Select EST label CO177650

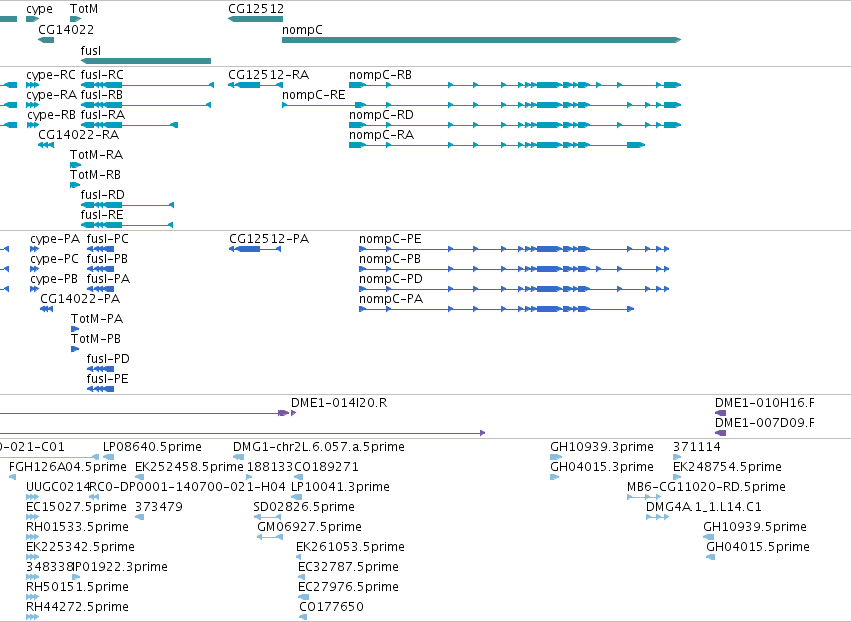click(x=331, y=607)
